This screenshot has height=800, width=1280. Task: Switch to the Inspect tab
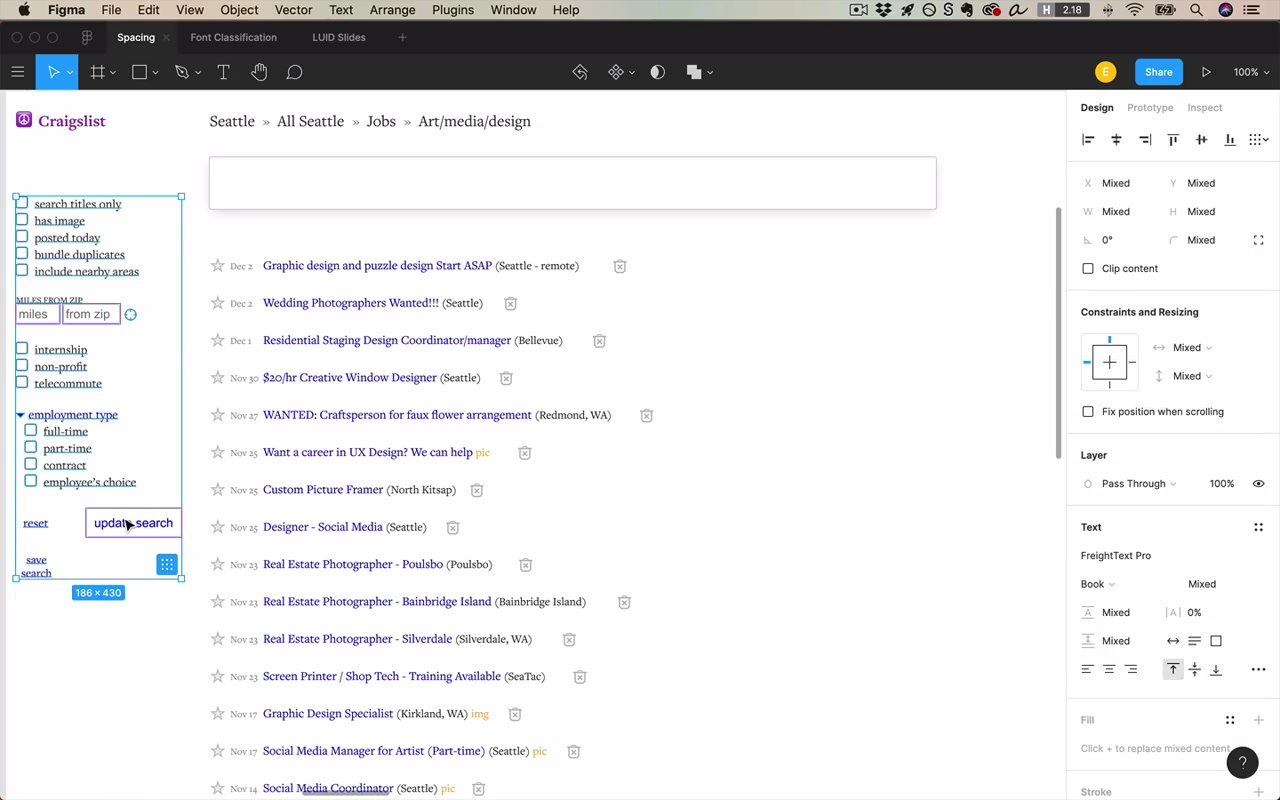point(1205,107)
